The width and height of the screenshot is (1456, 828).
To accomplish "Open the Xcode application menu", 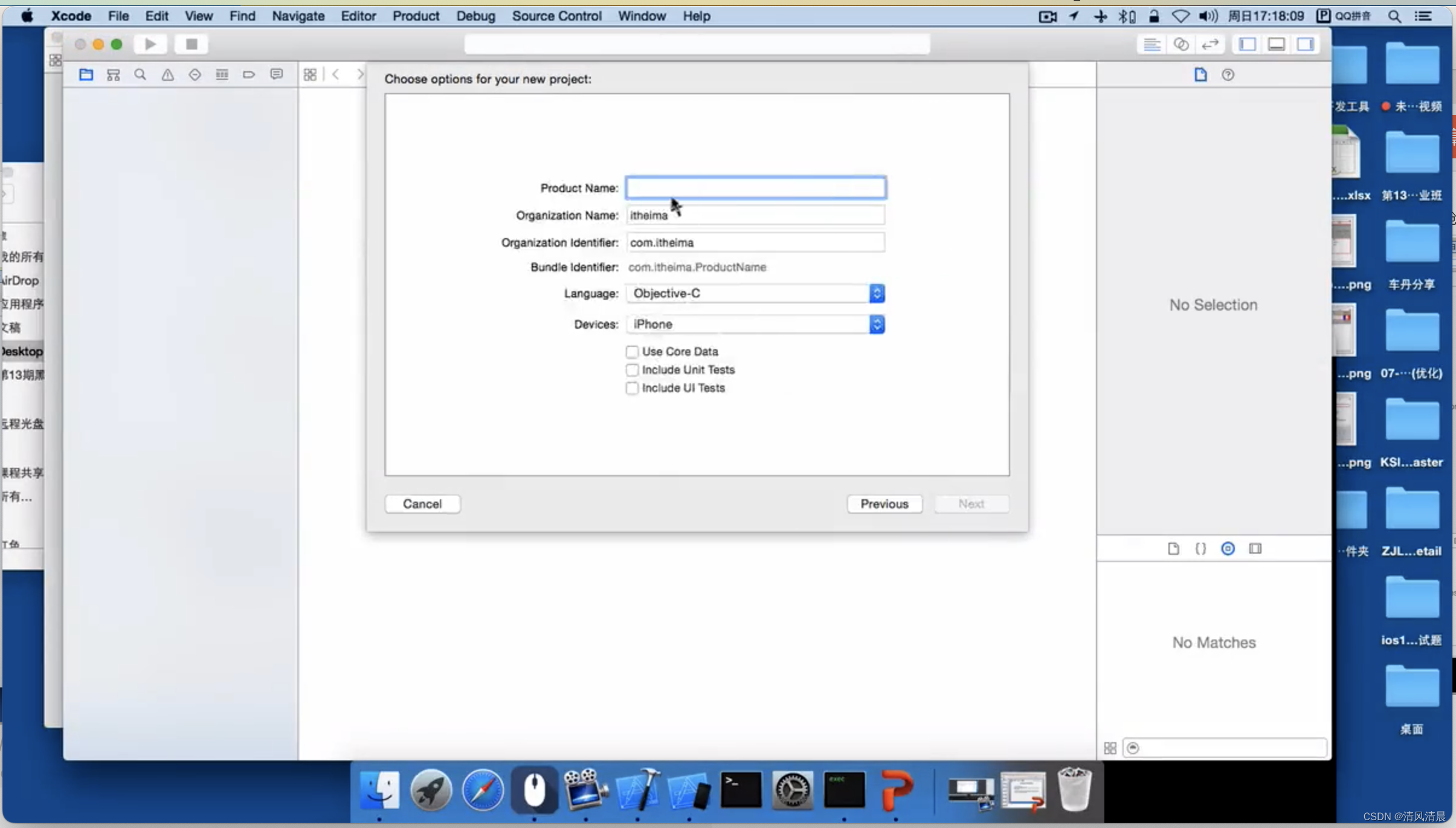I will coord(71,16).
